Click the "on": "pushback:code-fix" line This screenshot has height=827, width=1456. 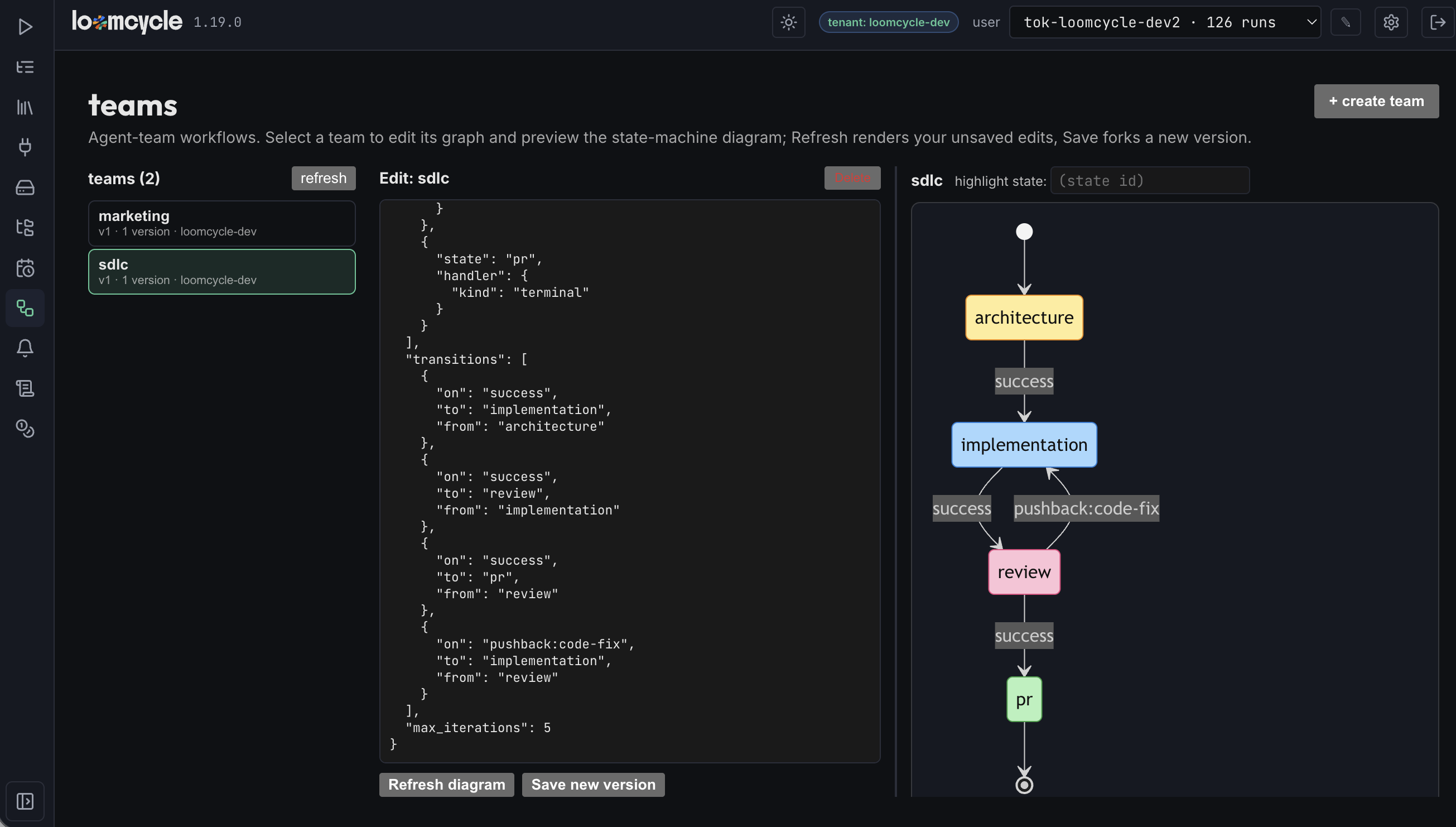(x=536, y=644)
